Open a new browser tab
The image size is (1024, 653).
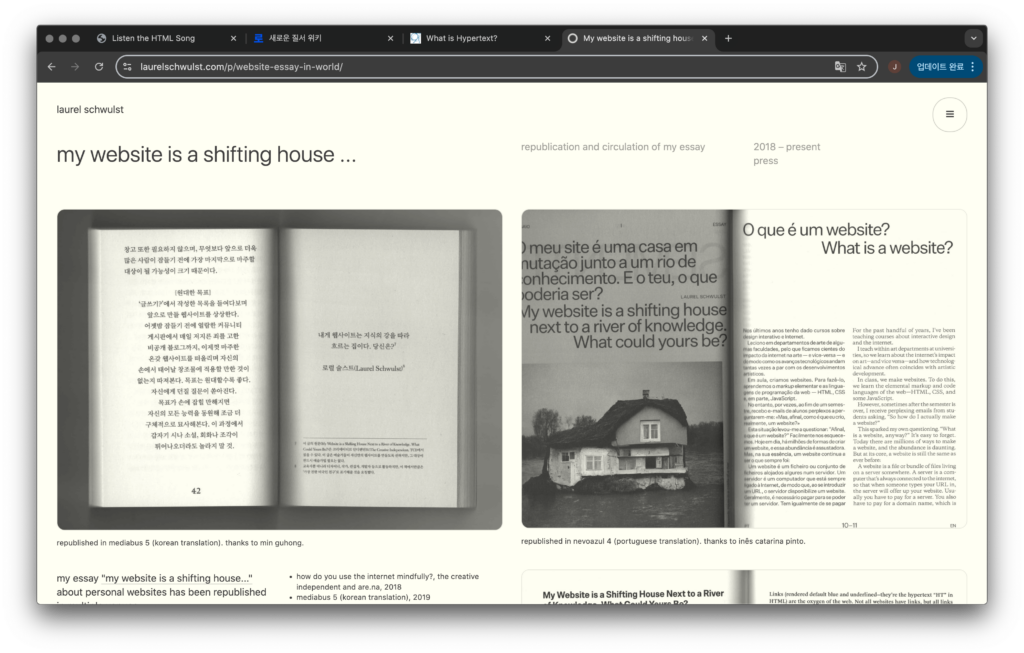point(728,38)
